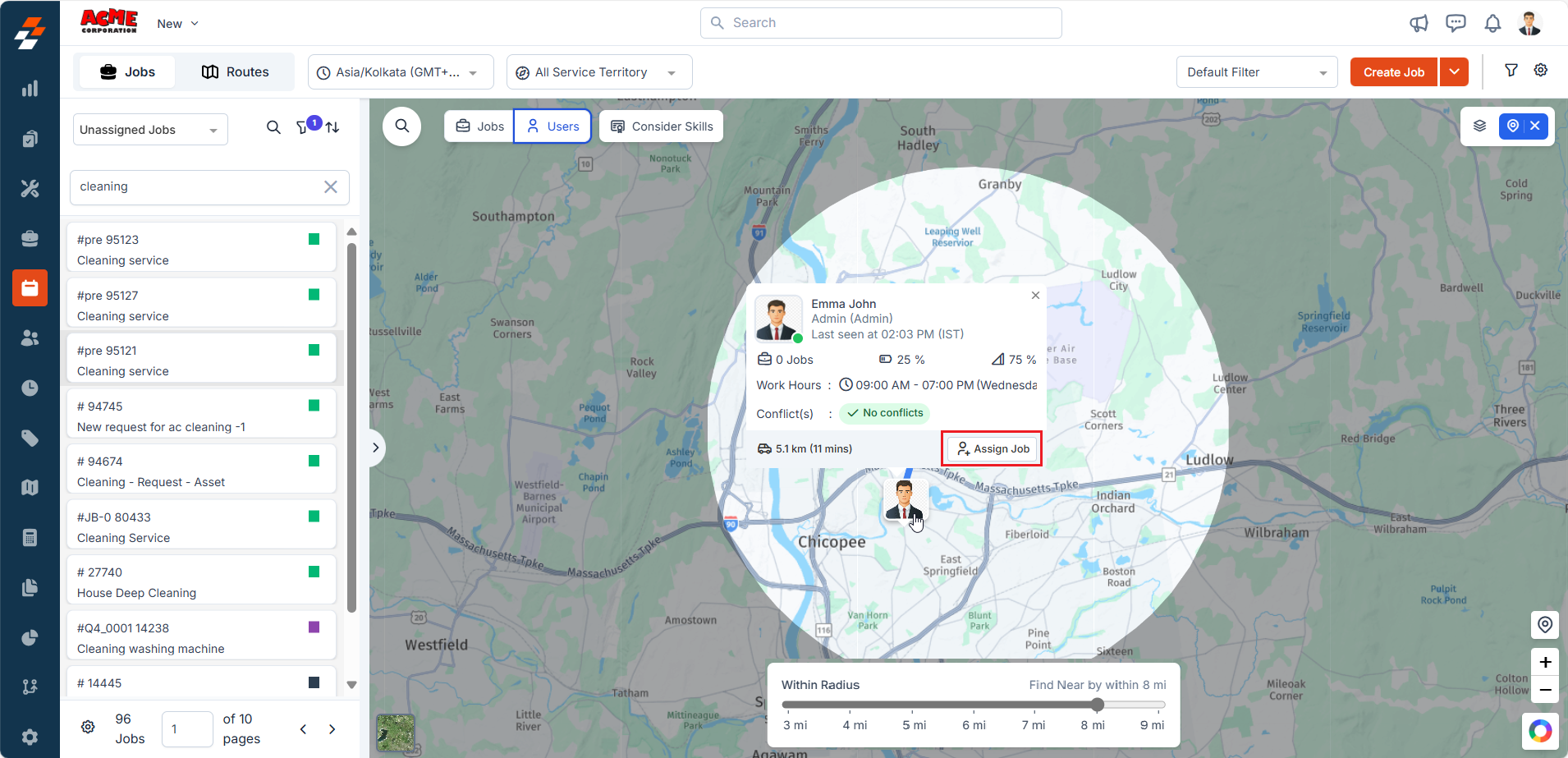Go to previous page of jobs

303,729
